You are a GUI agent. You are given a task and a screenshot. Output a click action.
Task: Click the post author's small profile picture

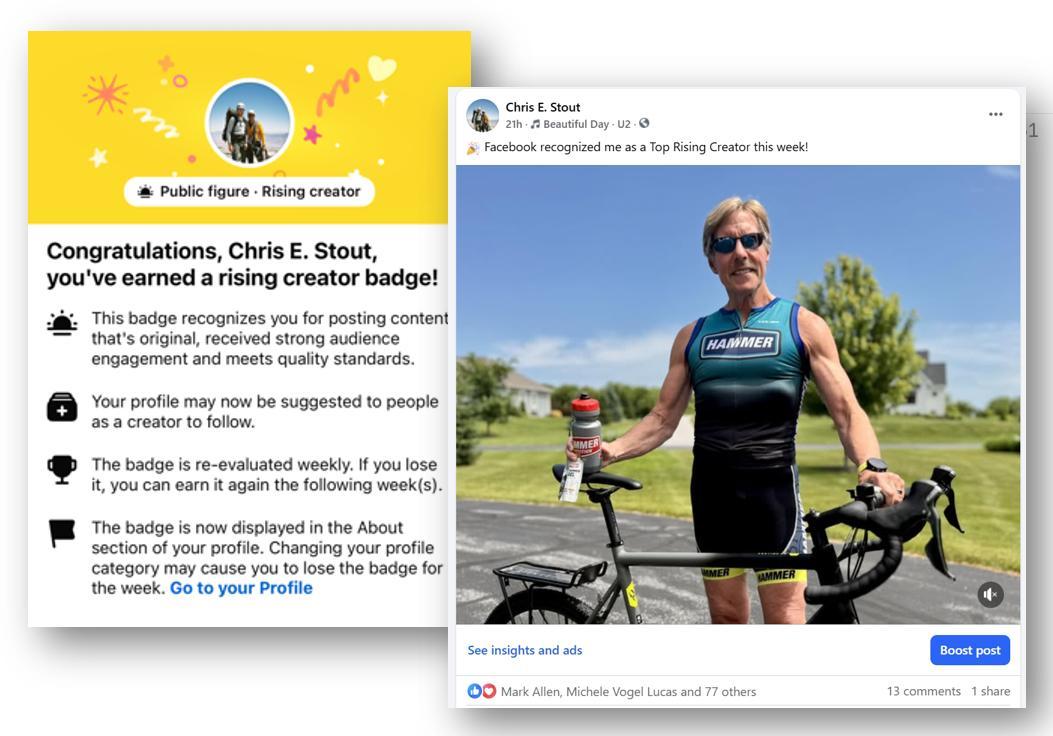pyautogui.click(x=483, y=116)
